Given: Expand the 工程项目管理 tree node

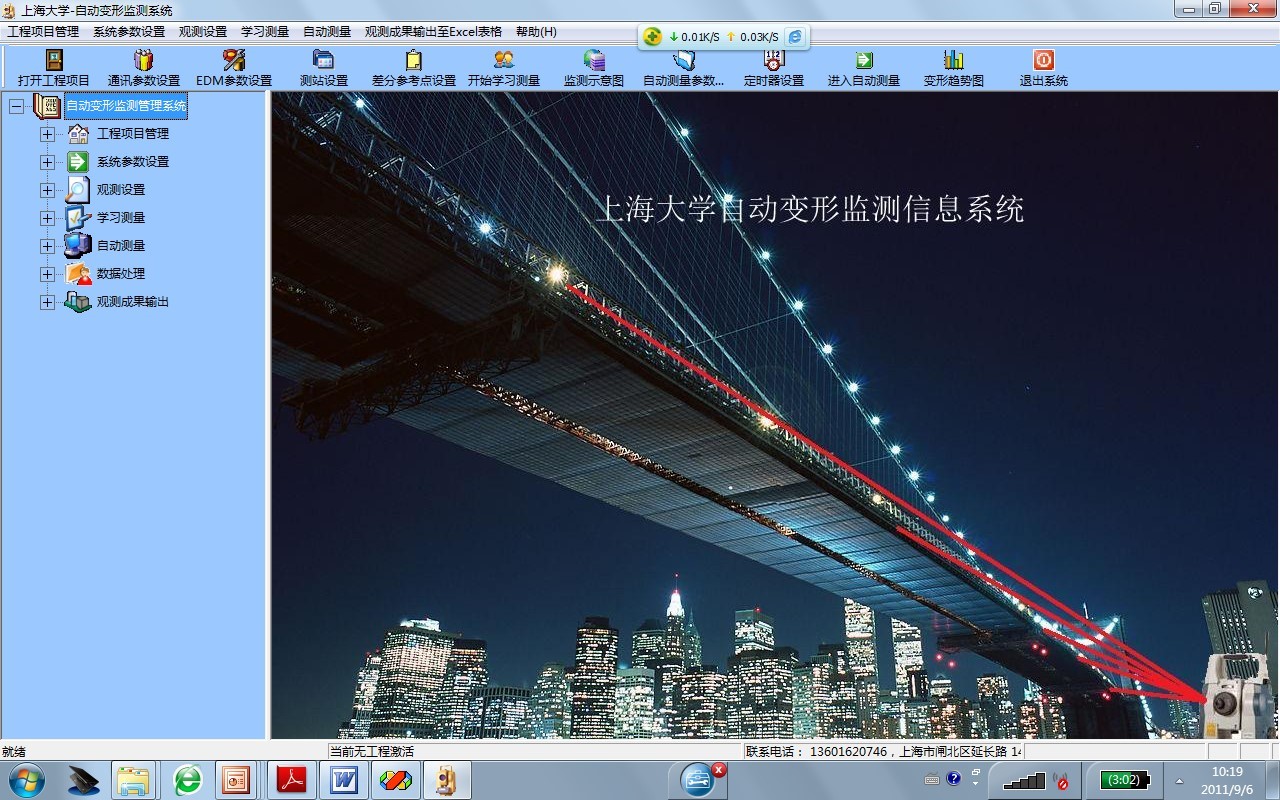Looking at the screenshot, I should click(47, 134).
